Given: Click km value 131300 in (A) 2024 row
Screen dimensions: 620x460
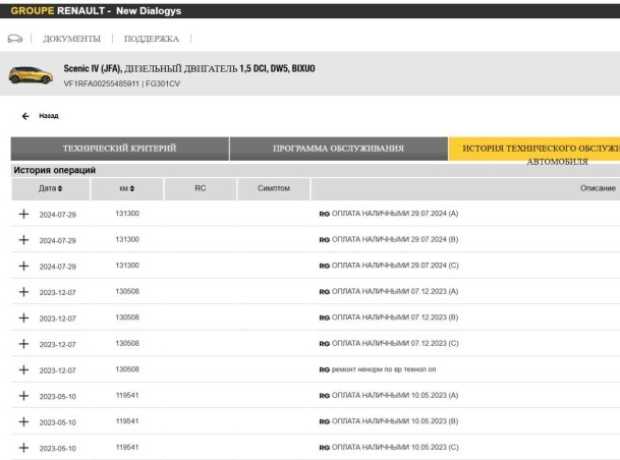Looking at the screenshot, I should (x=127, y=214).
